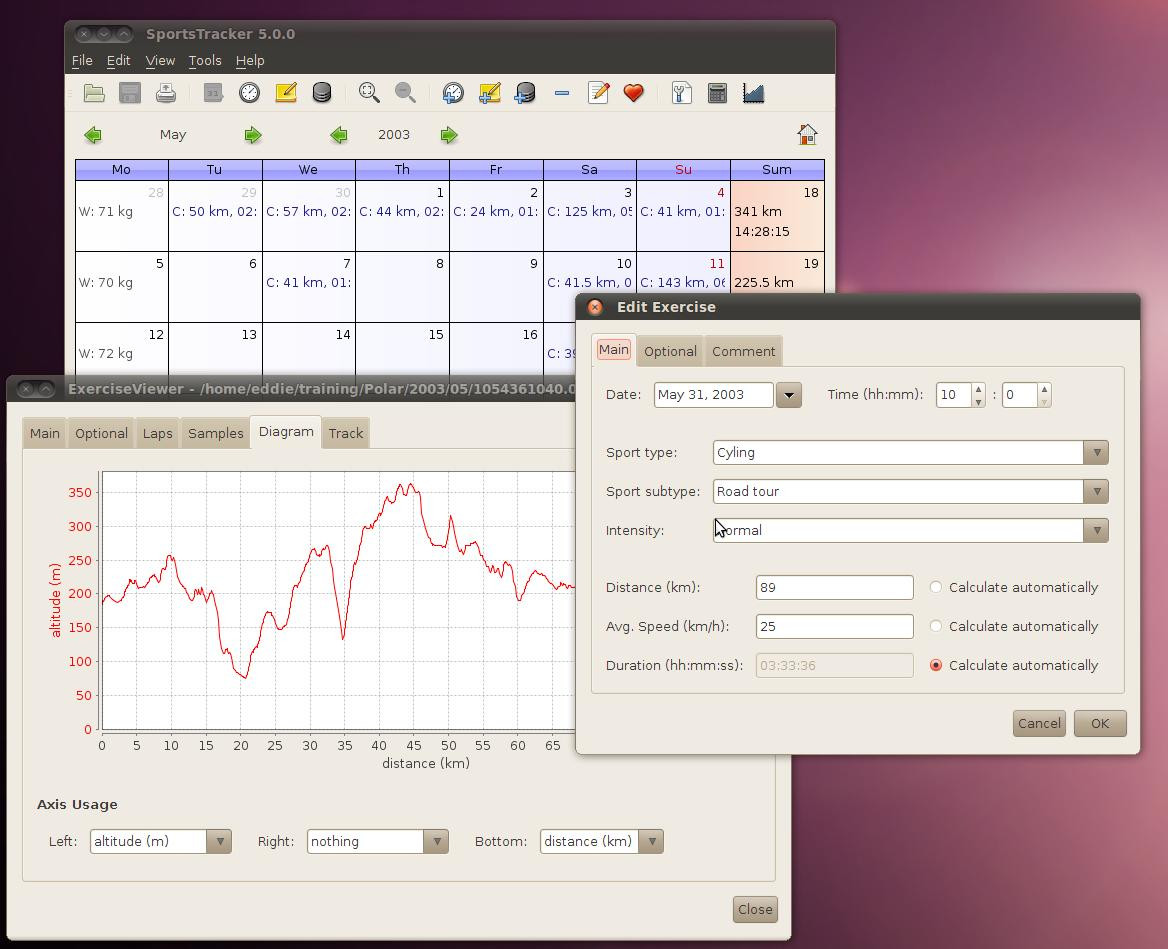
Task: Open the Main tab in ExerciseViewer
Action: pos(45,433)
